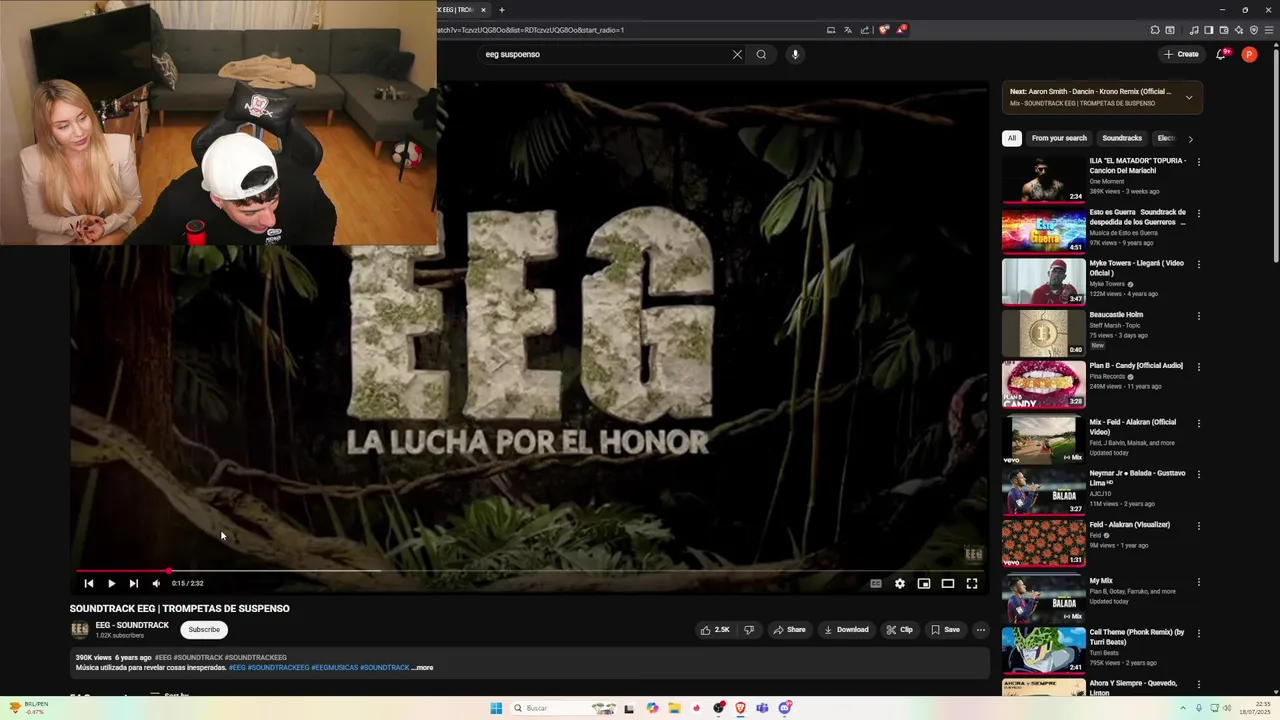Submit the search with the magnifier icon
This screenshot has height=720, width=1280.
(x=761, y=54)
